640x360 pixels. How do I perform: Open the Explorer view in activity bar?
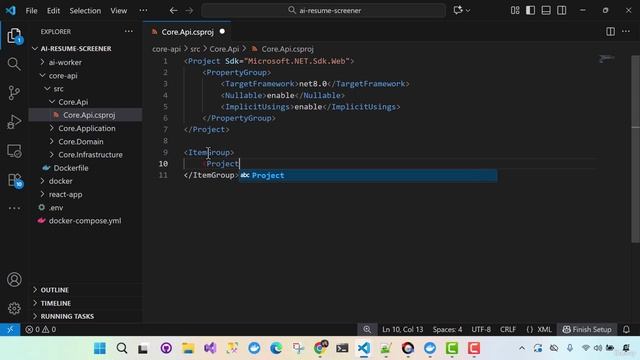(x=14, y=36)
